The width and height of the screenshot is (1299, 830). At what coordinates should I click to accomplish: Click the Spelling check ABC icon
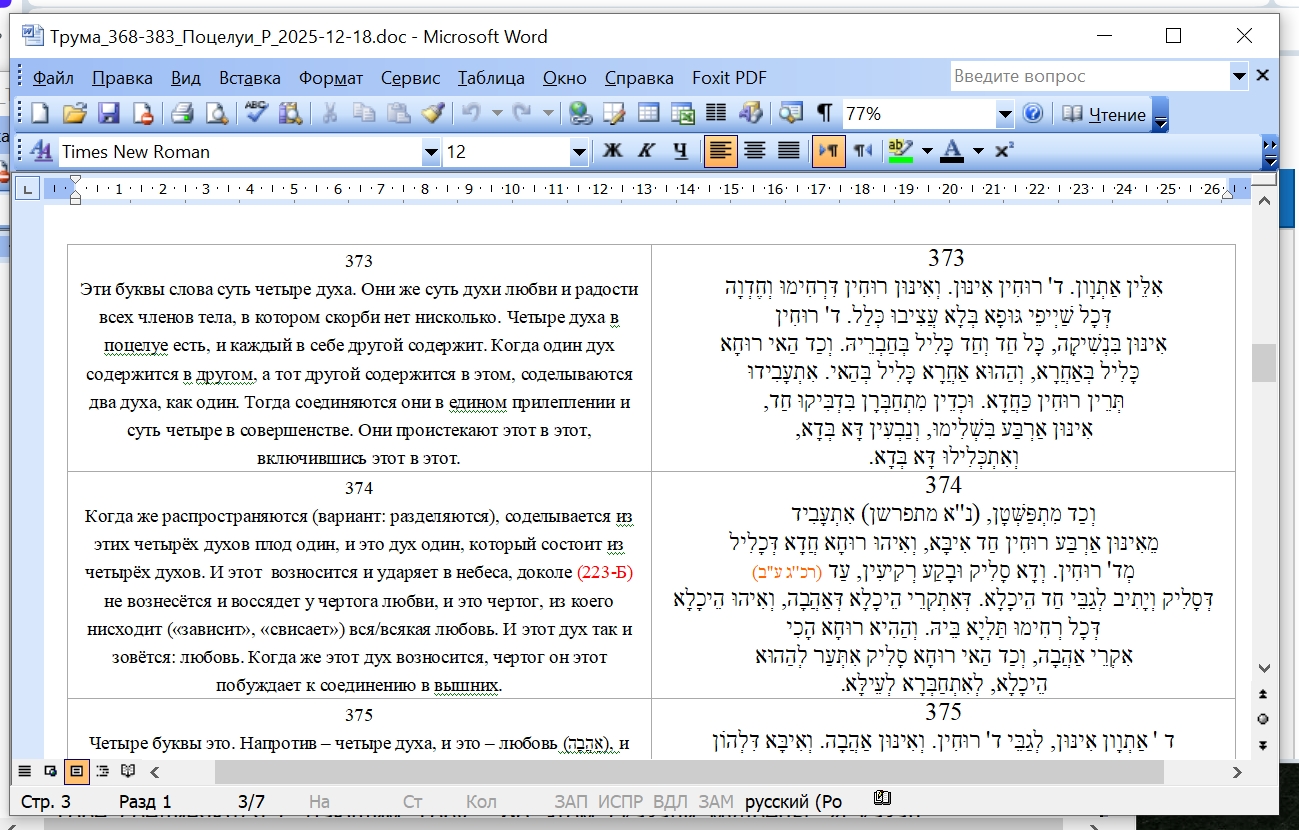coord(256,114)
